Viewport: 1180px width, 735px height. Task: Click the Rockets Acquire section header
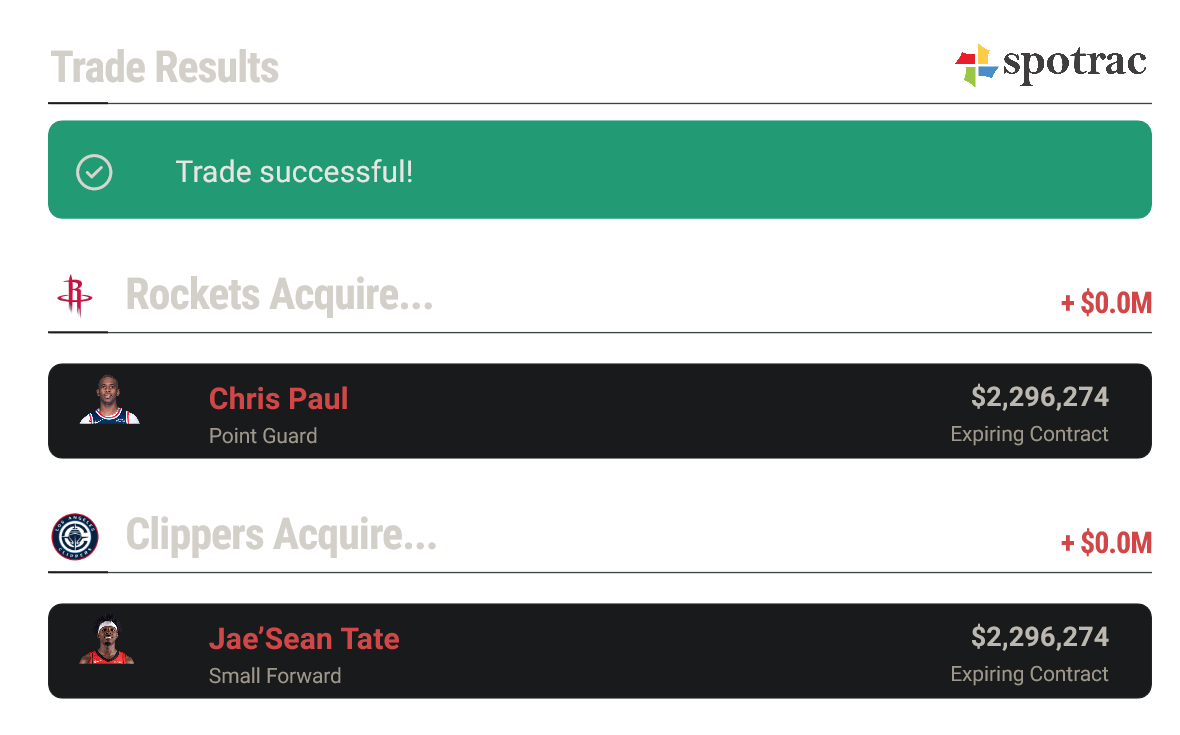(280, 295)
